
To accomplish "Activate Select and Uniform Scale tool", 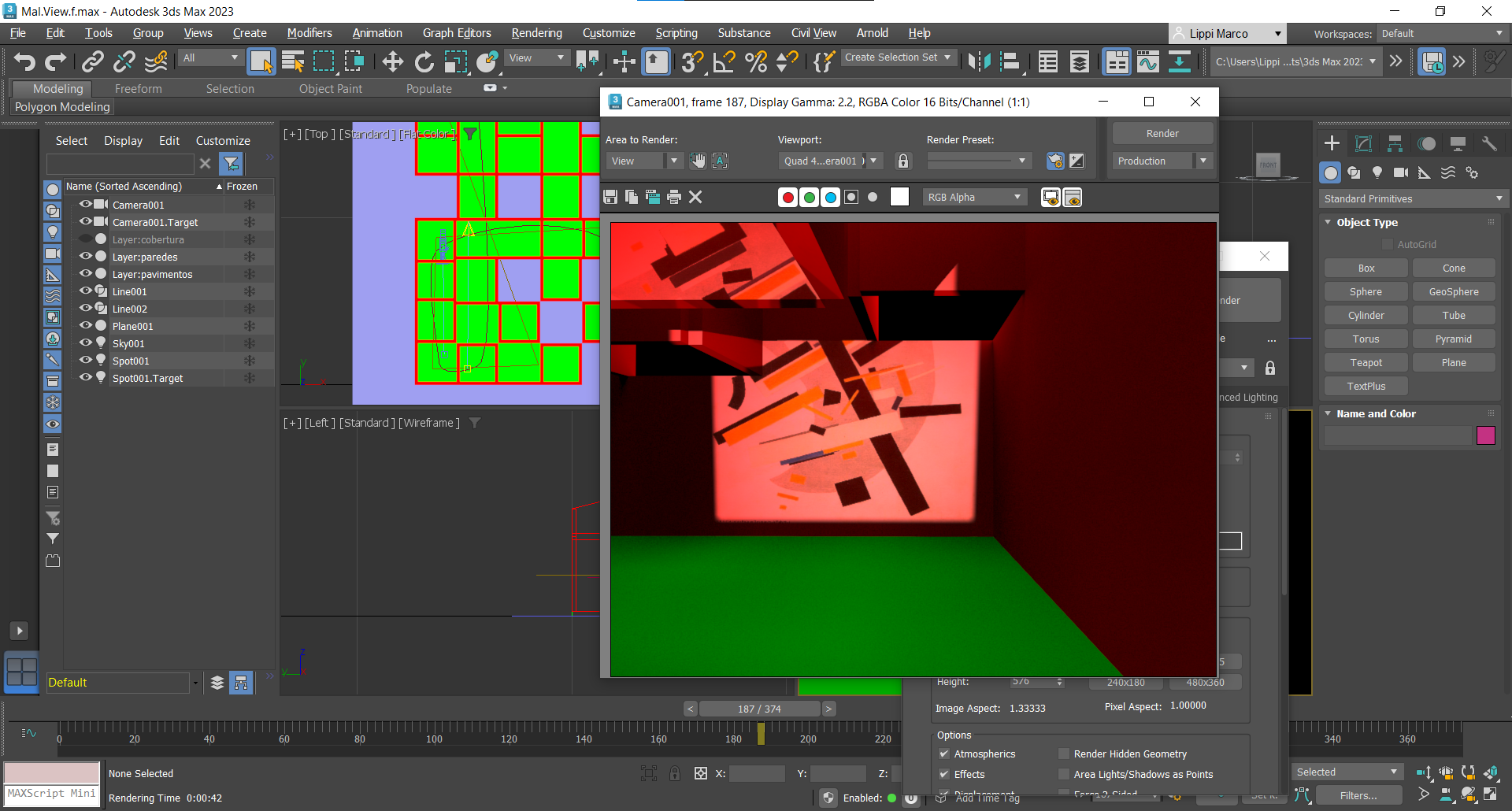I will coord(456,61).
